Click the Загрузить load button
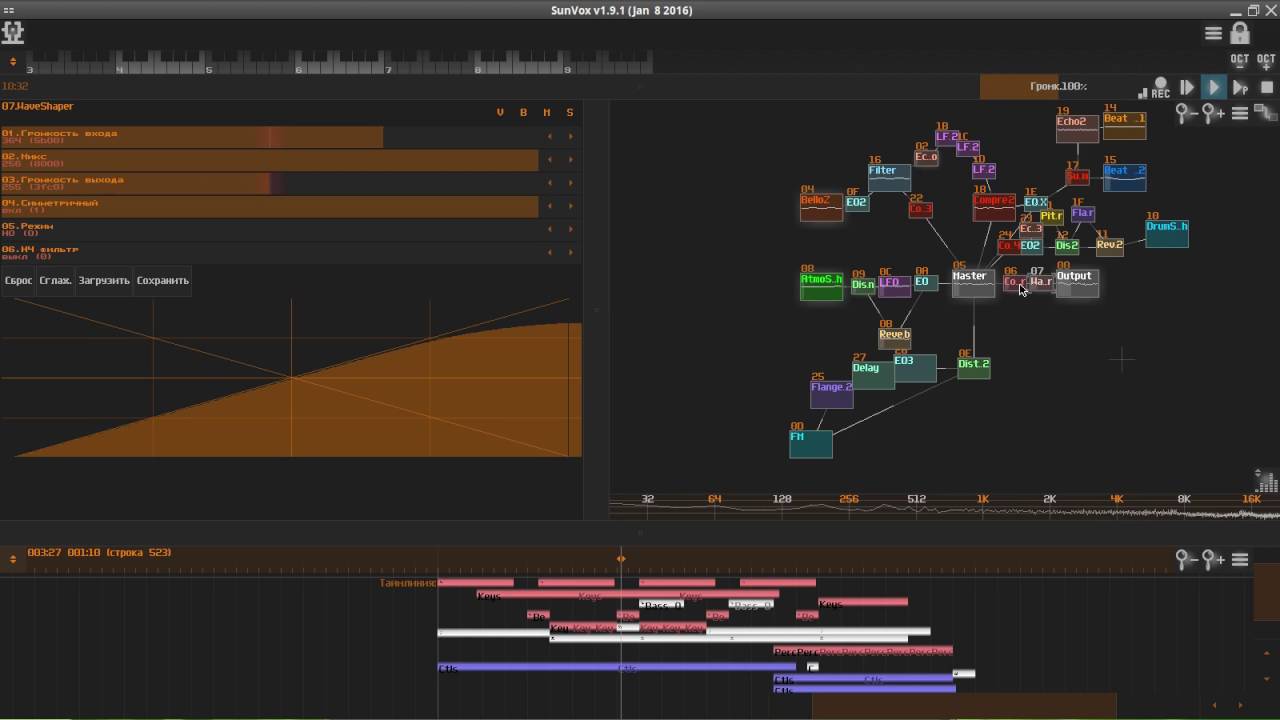 [104, 281]
